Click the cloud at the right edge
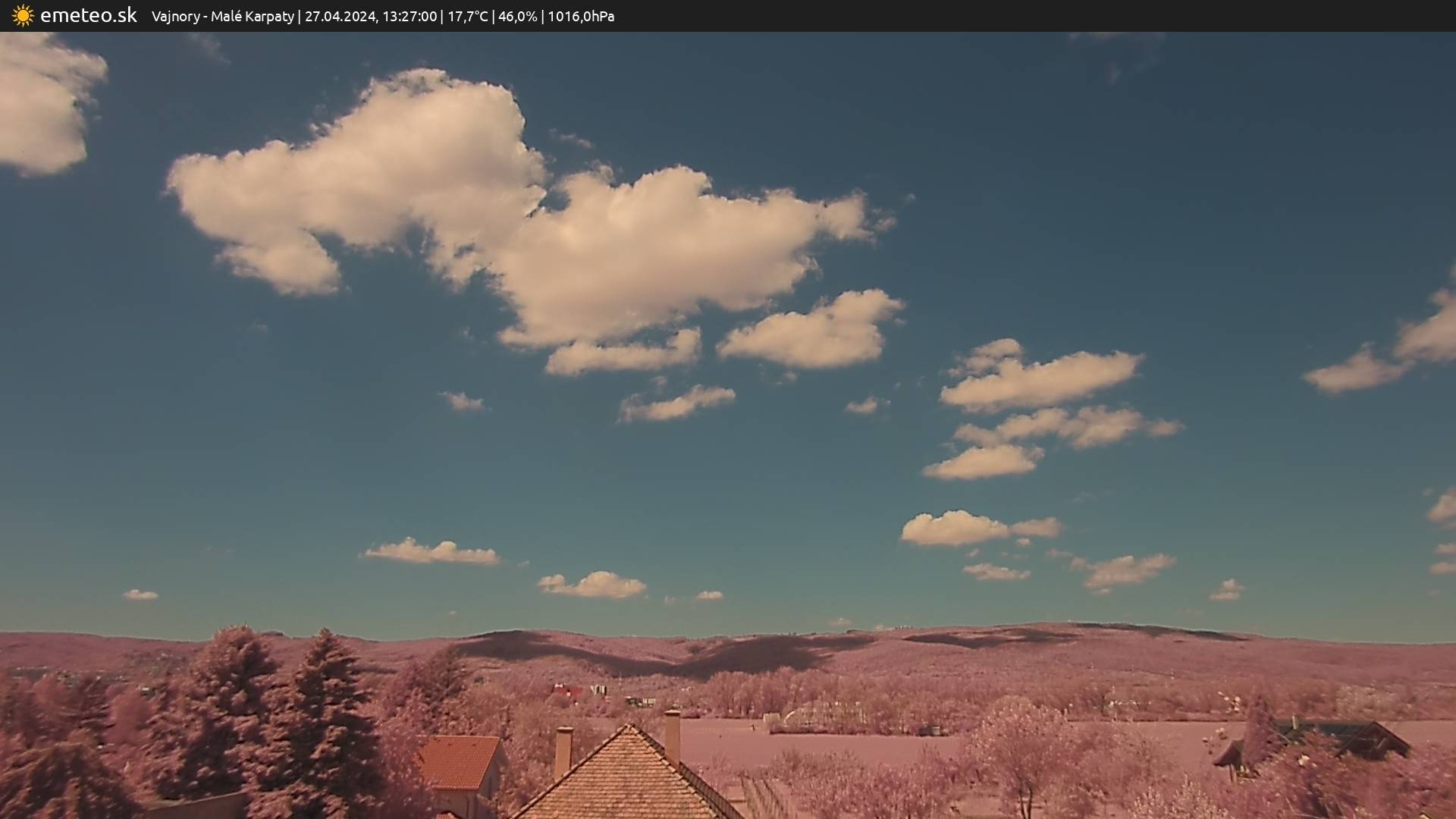Screen dimensions: 1456x819 [1426, 337]
